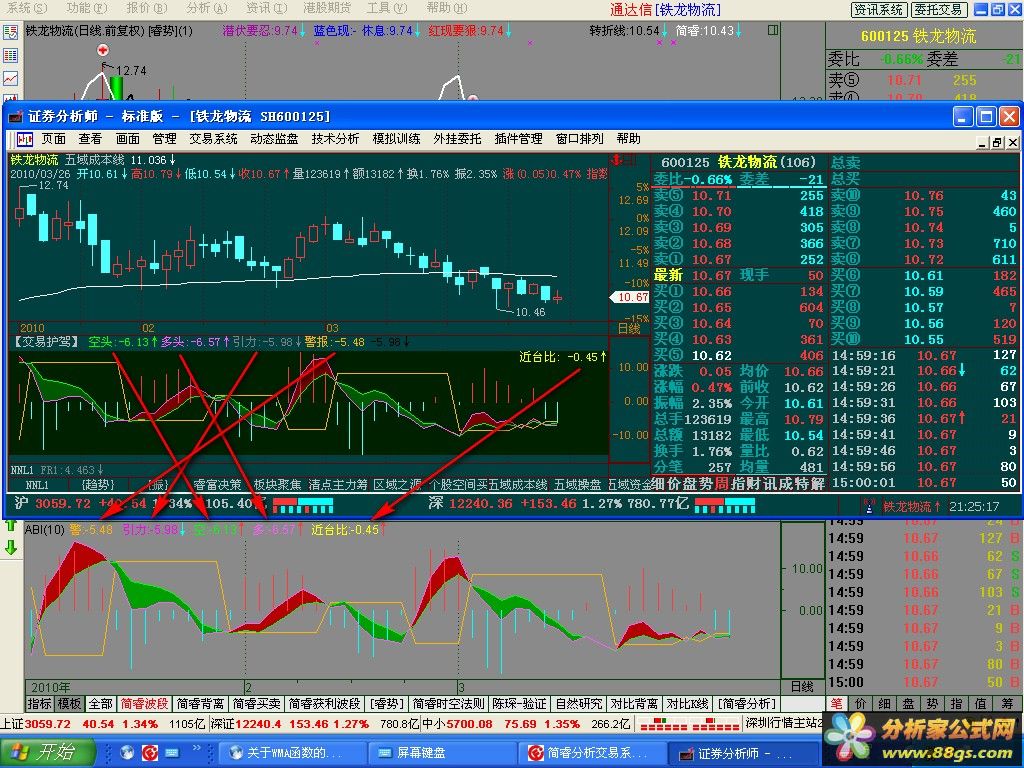Screen dimensions: 1024x768
Task: Click 资讯系统 button in 通达信 window
Action: (x=879, y=10)
